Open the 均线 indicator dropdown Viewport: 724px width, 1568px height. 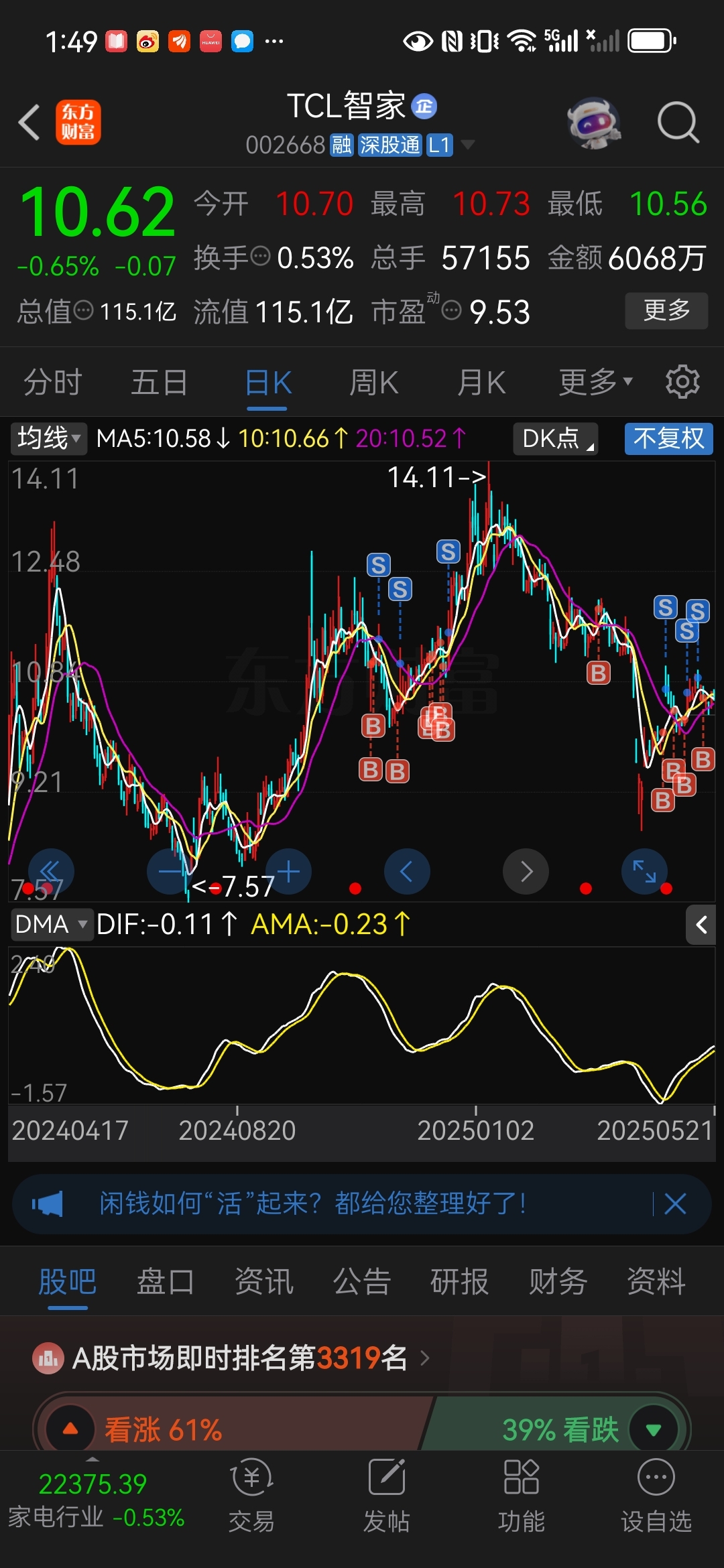[48, 439]
